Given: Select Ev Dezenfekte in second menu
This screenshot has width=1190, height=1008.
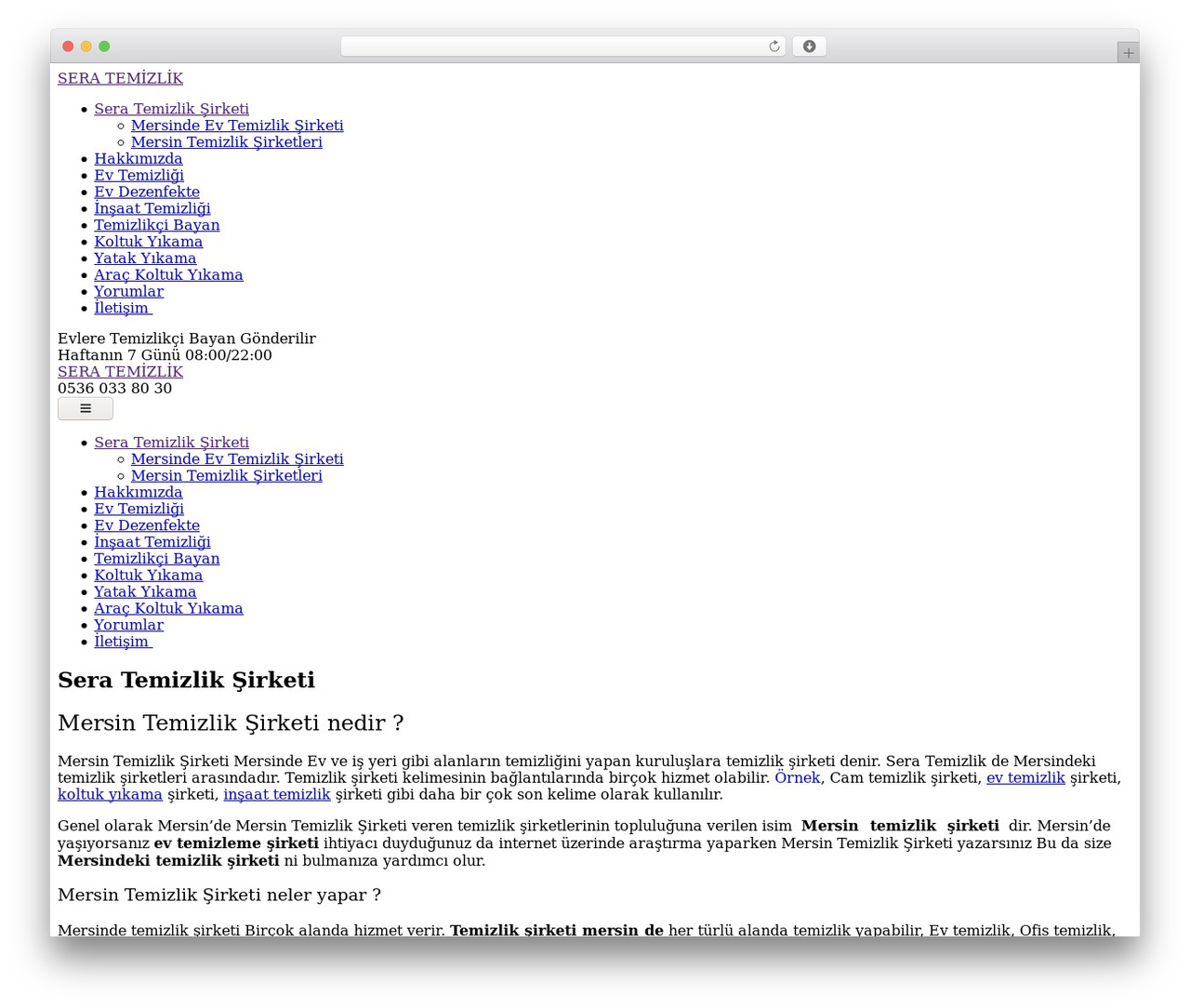Looking at the screenshot, I should pos(147,525).
